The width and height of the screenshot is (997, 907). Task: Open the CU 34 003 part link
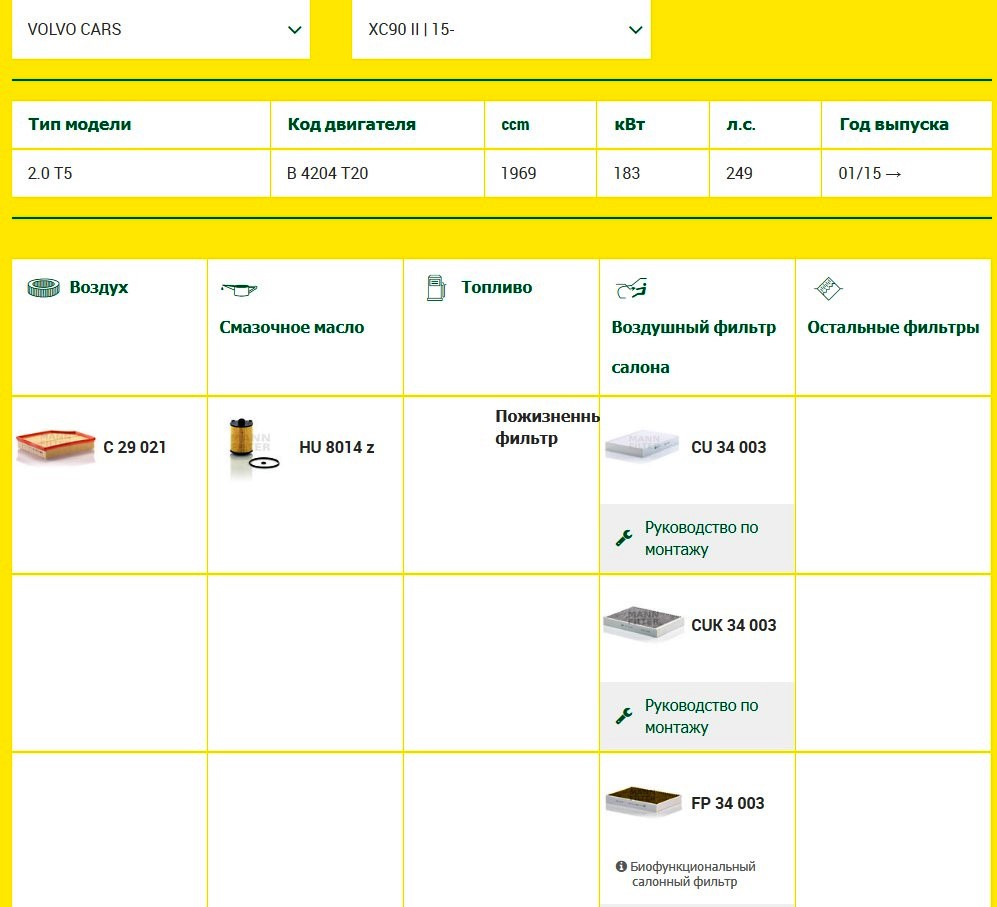(x=729, y=447)
